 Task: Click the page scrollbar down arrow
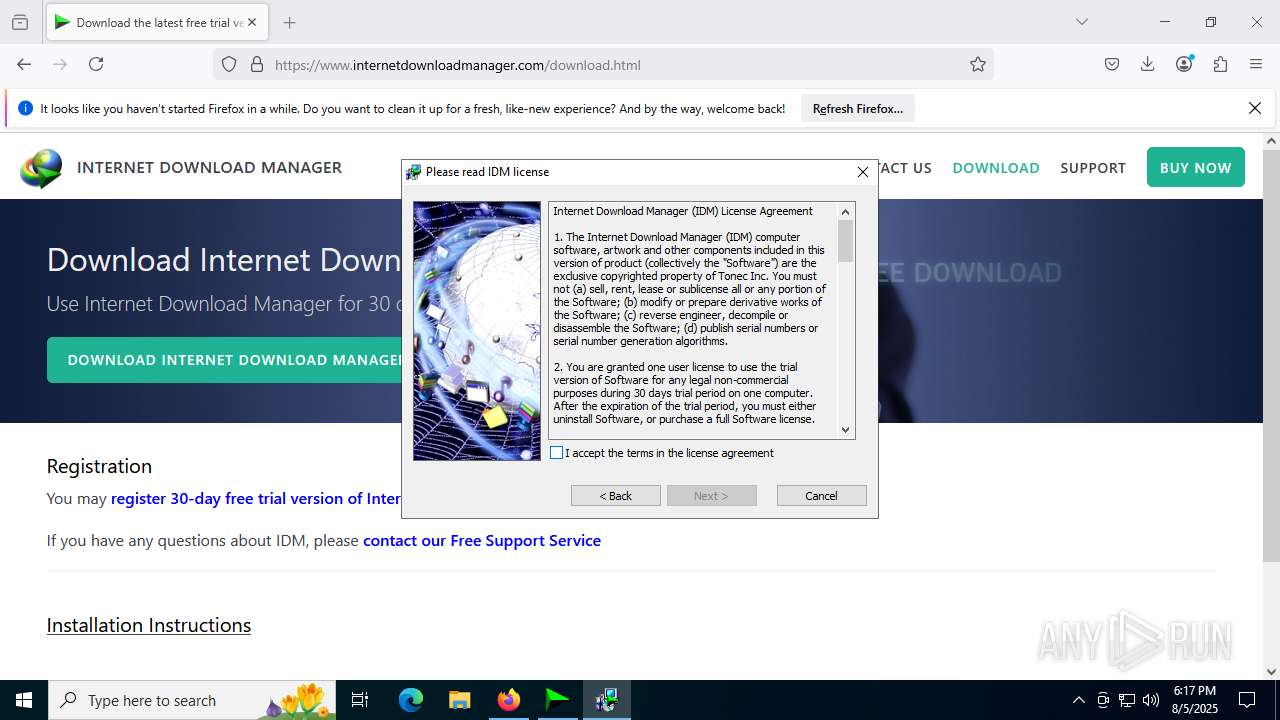click(1271, 672)
